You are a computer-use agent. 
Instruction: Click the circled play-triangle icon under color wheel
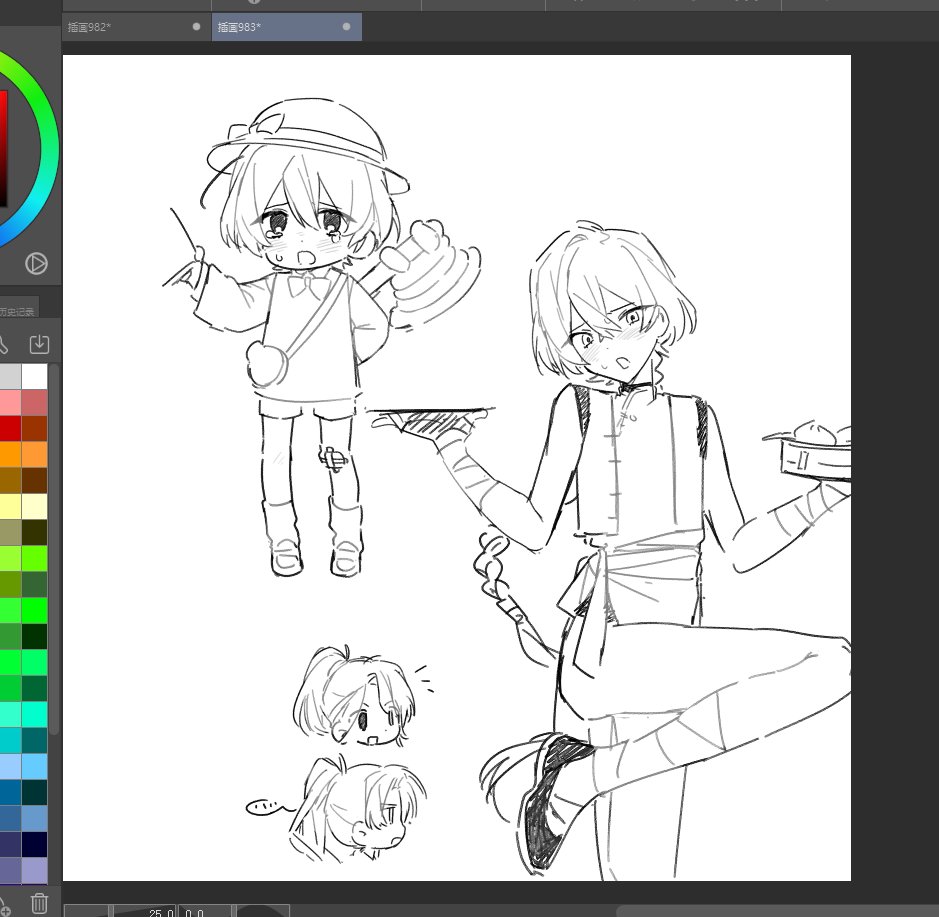(36, 264)
